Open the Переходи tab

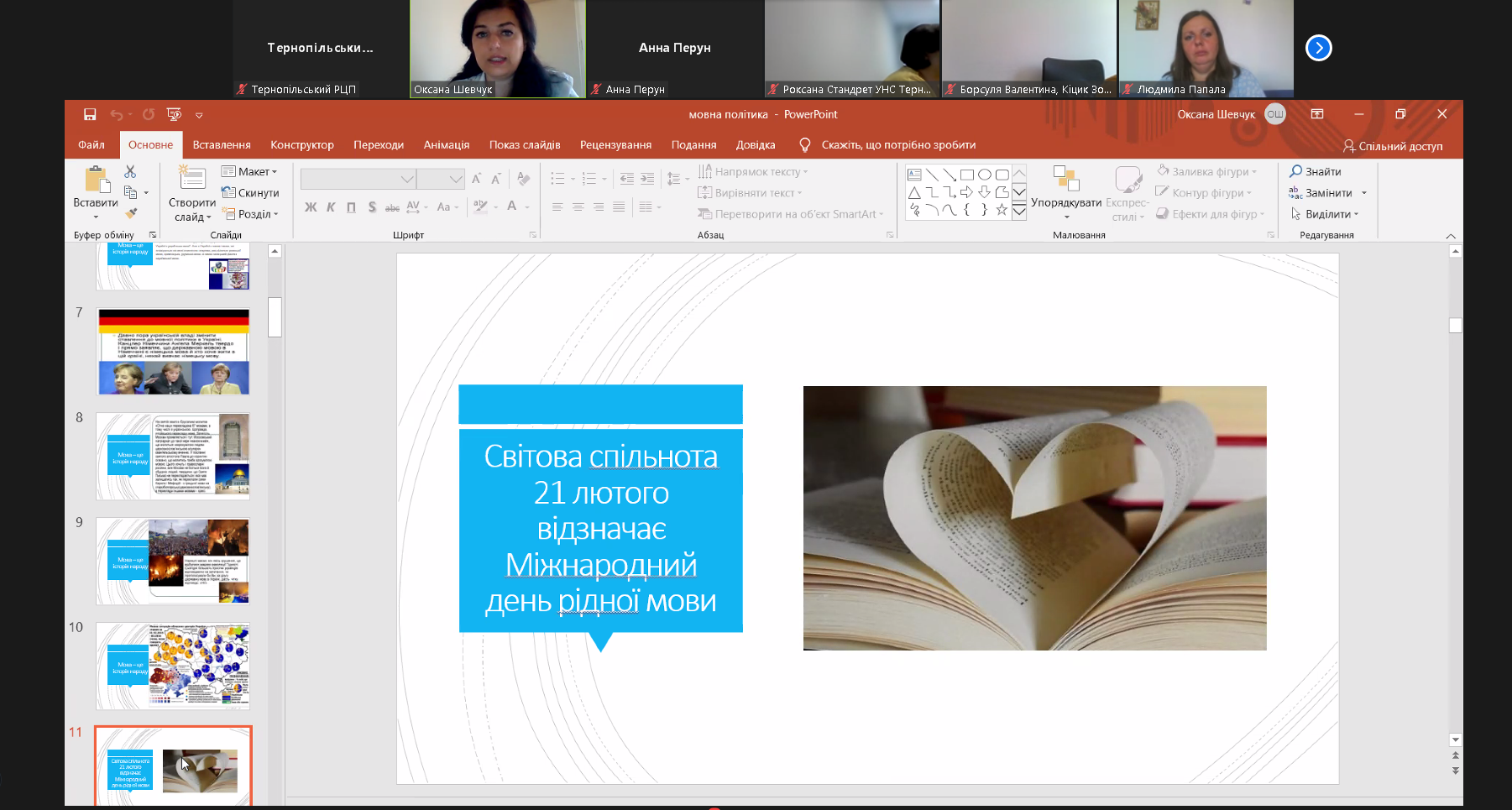[379, 144]
